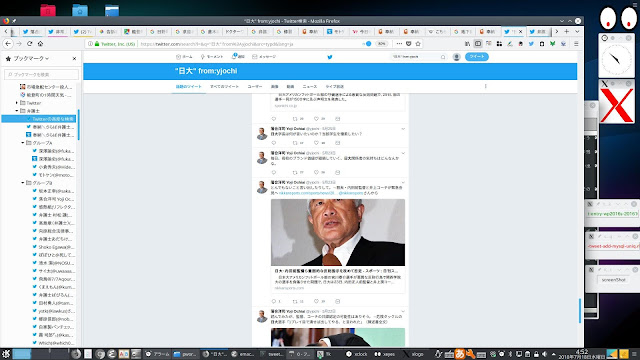This screenshot has width=640, height=360.
Task: Click the Twitter bird logo in header
Action: click(330, 57)
